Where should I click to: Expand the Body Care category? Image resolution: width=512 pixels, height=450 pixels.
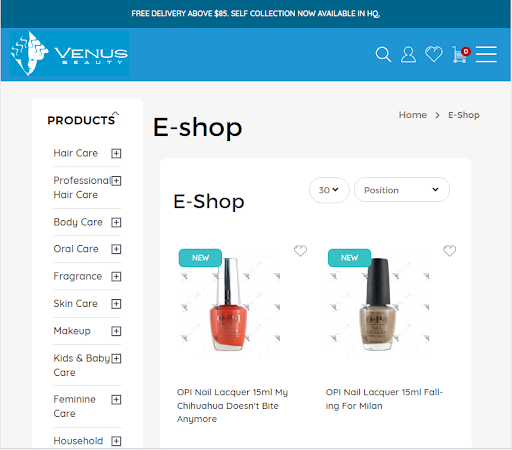tap(116, 222)
